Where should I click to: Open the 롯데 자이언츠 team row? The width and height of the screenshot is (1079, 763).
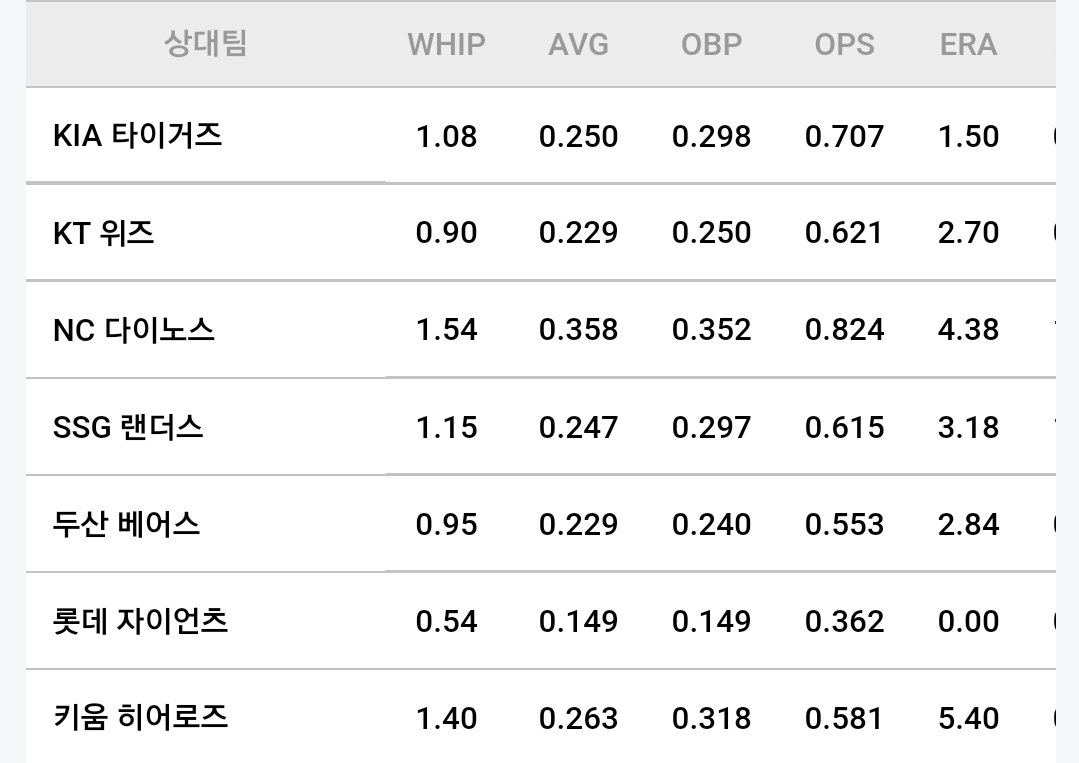[x=541, y=621]
